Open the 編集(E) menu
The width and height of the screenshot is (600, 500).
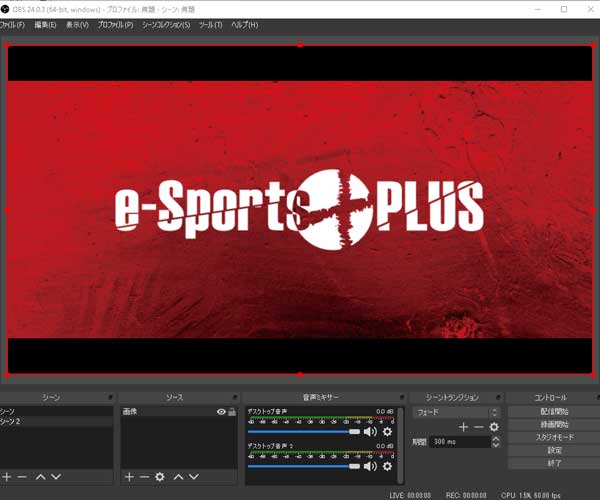45,25
